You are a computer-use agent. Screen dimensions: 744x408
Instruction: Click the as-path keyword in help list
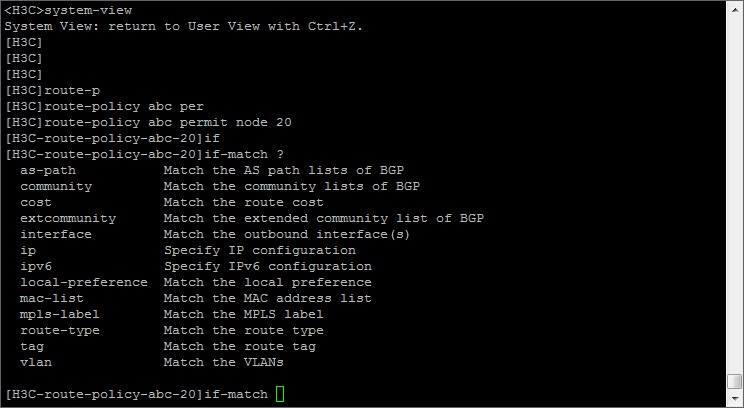coord(48,170)
